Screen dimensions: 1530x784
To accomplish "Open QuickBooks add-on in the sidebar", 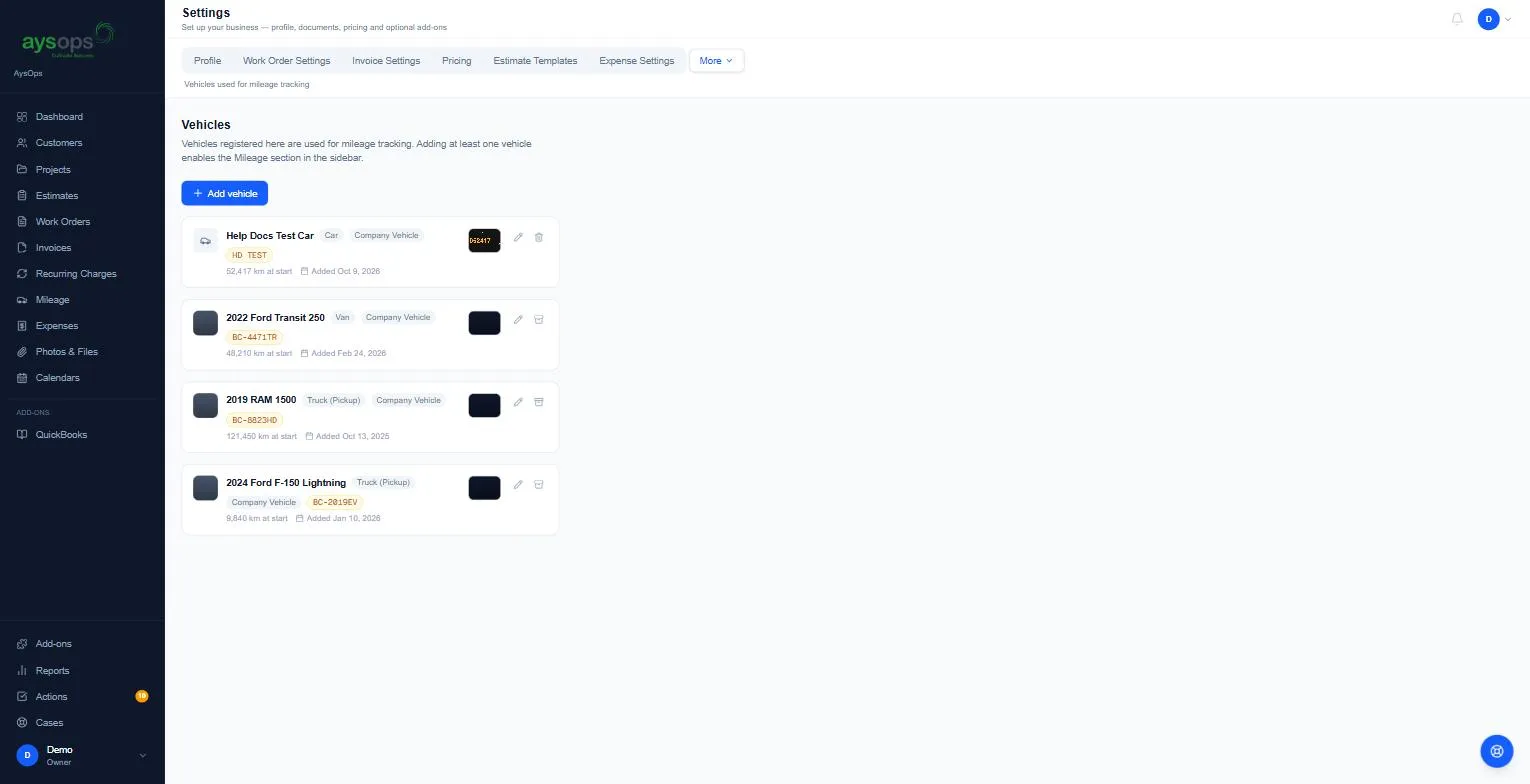I will pos(82,435).
